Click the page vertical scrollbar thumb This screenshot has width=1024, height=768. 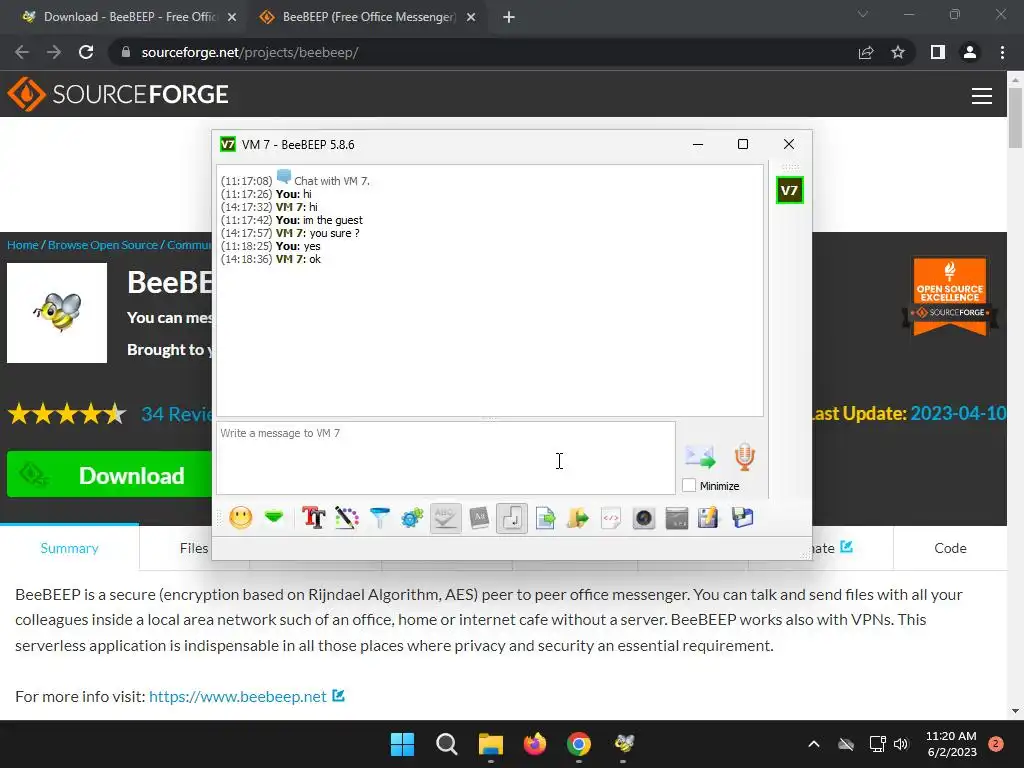tap(1015, 118)
